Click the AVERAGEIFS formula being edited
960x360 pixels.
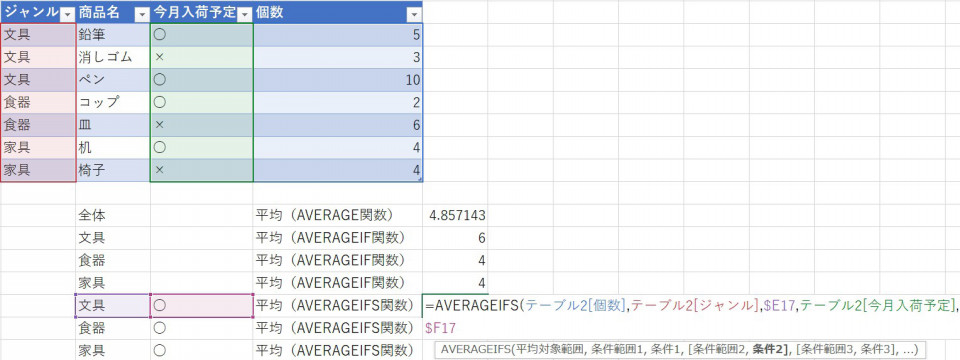click(691, 306)
